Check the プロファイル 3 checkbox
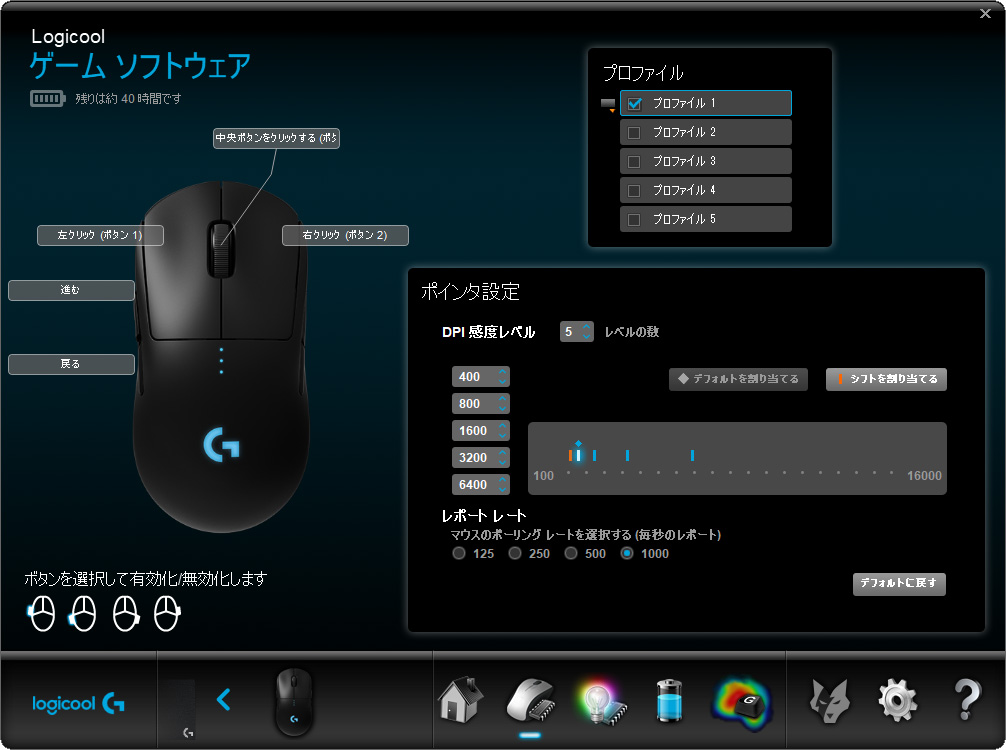 click(x=634, y=162)
